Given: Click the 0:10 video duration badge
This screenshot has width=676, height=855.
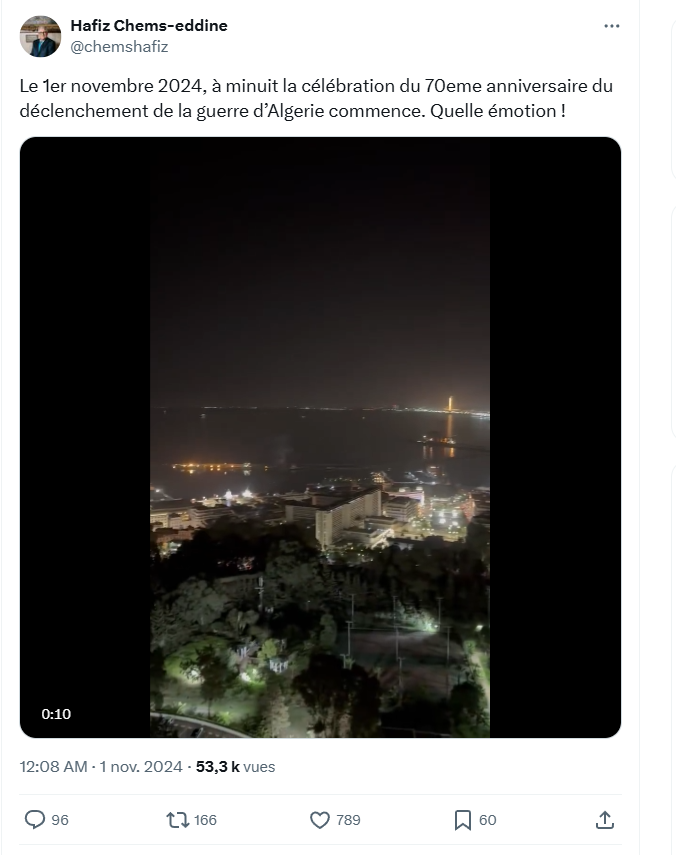Looking at the screenshot, I should [56, 714].
